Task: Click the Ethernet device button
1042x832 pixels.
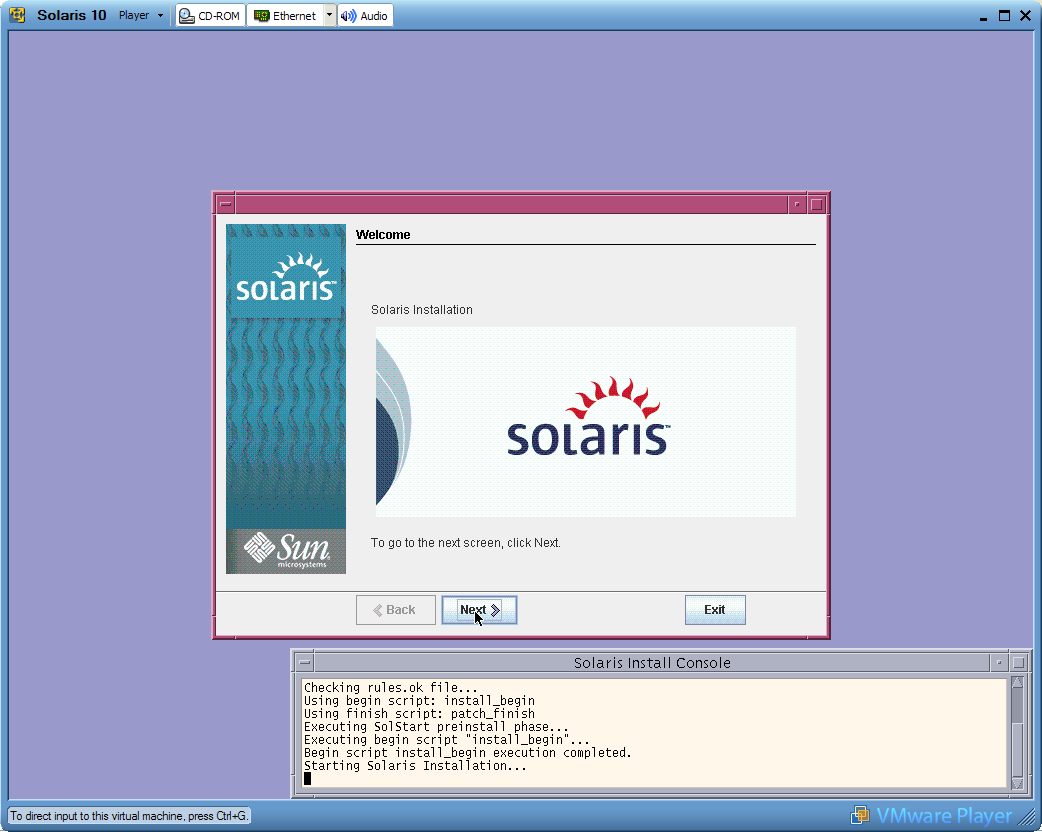Action: [286, 16]
